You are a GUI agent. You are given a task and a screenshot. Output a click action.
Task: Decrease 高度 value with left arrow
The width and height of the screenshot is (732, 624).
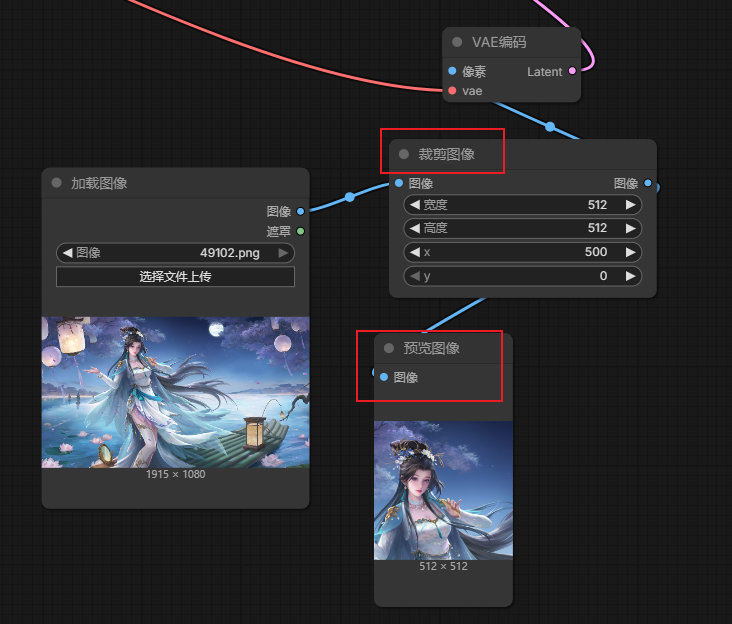[x=415, y=228]
